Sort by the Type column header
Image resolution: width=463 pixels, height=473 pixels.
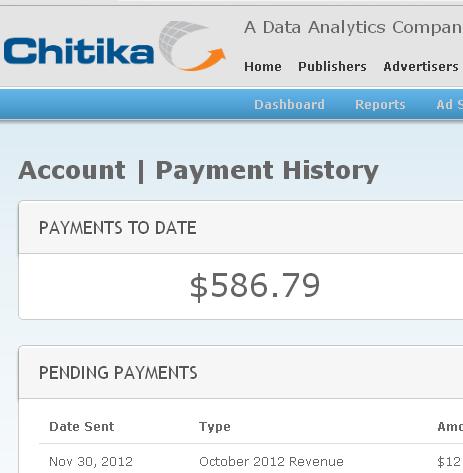coord(215,427)
